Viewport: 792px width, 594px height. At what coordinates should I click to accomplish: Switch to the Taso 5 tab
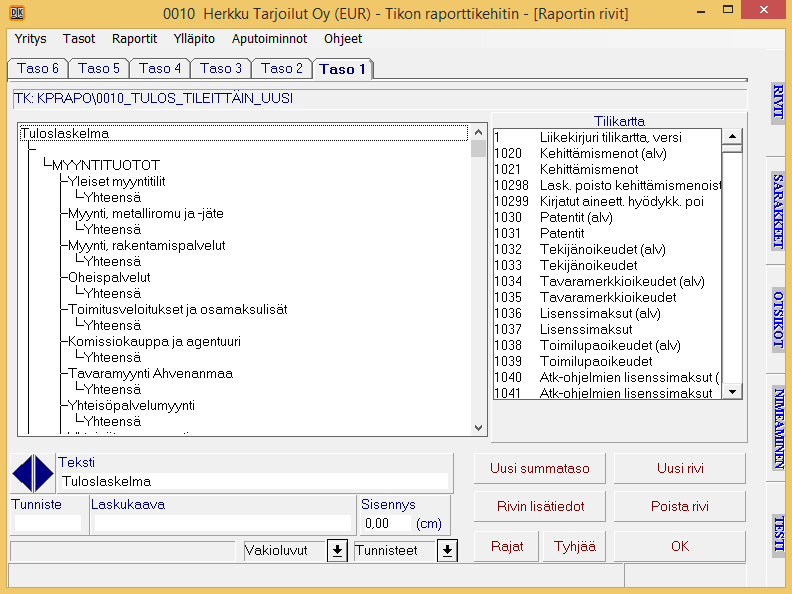[x=98, y=69]
